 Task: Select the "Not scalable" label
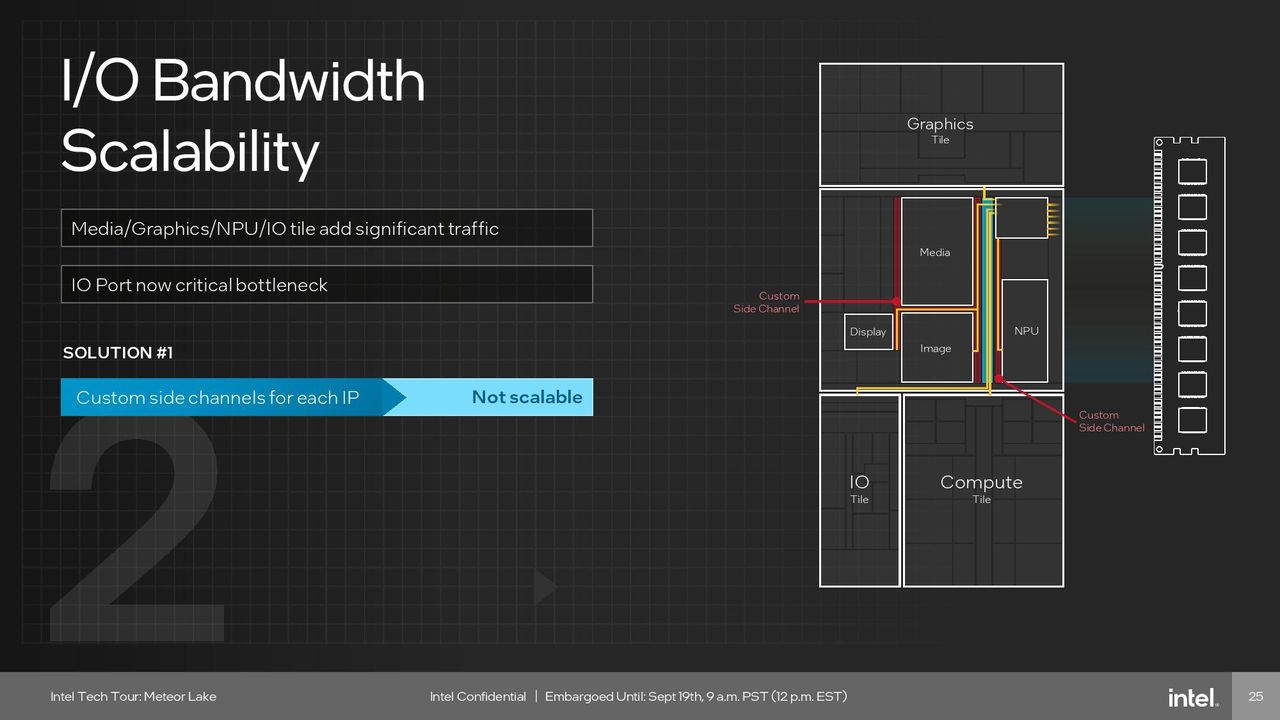tap(527, 397)
